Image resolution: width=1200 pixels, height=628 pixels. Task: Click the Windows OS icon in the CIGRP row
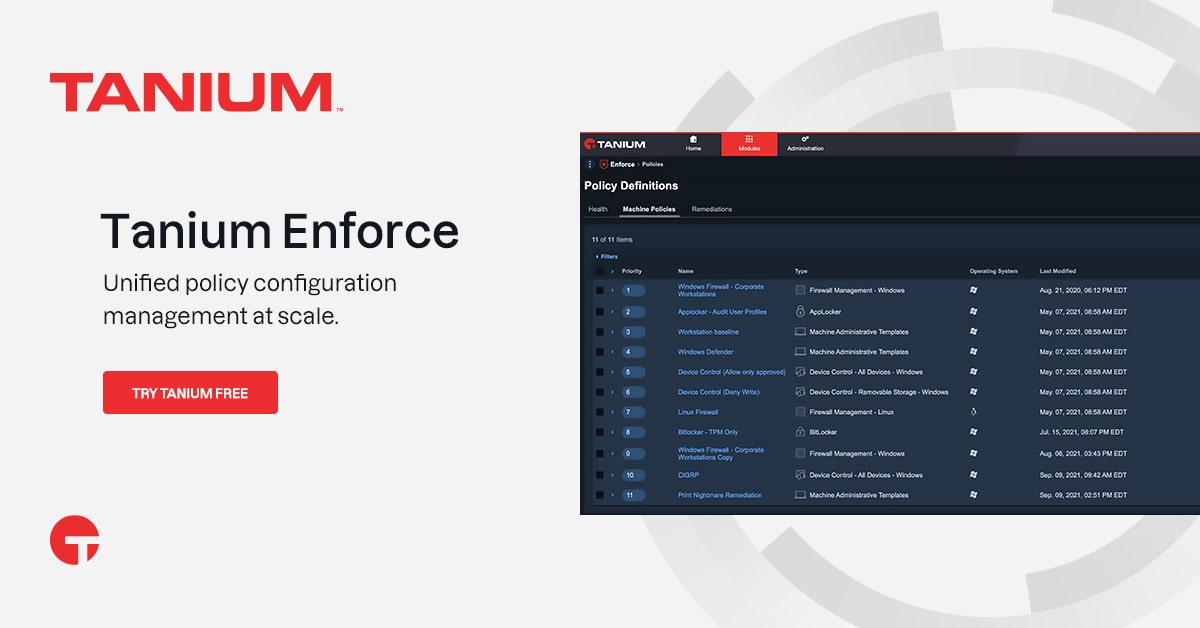coord(973,474)
